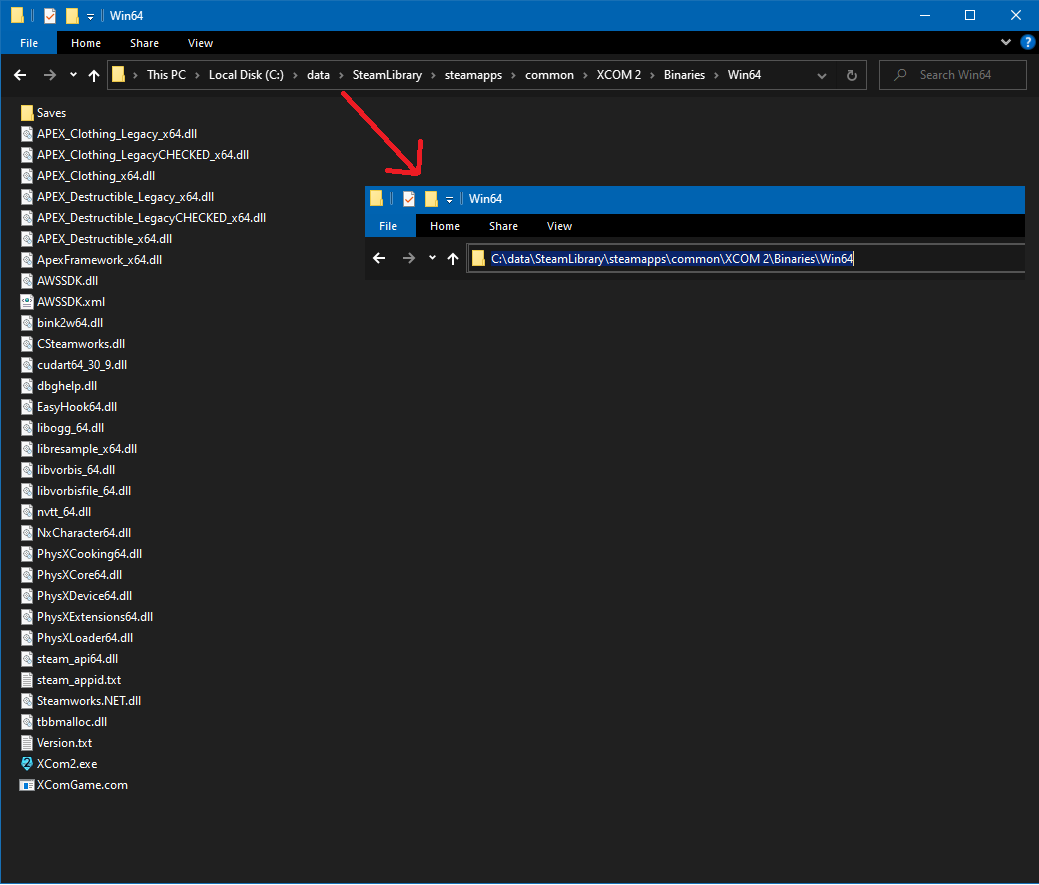1039x885 pixels.
Task: Select APEX_Destructible_LegacyCHECKED_x64.dll file
Action: pyautogui.click(x=144, y=218)
